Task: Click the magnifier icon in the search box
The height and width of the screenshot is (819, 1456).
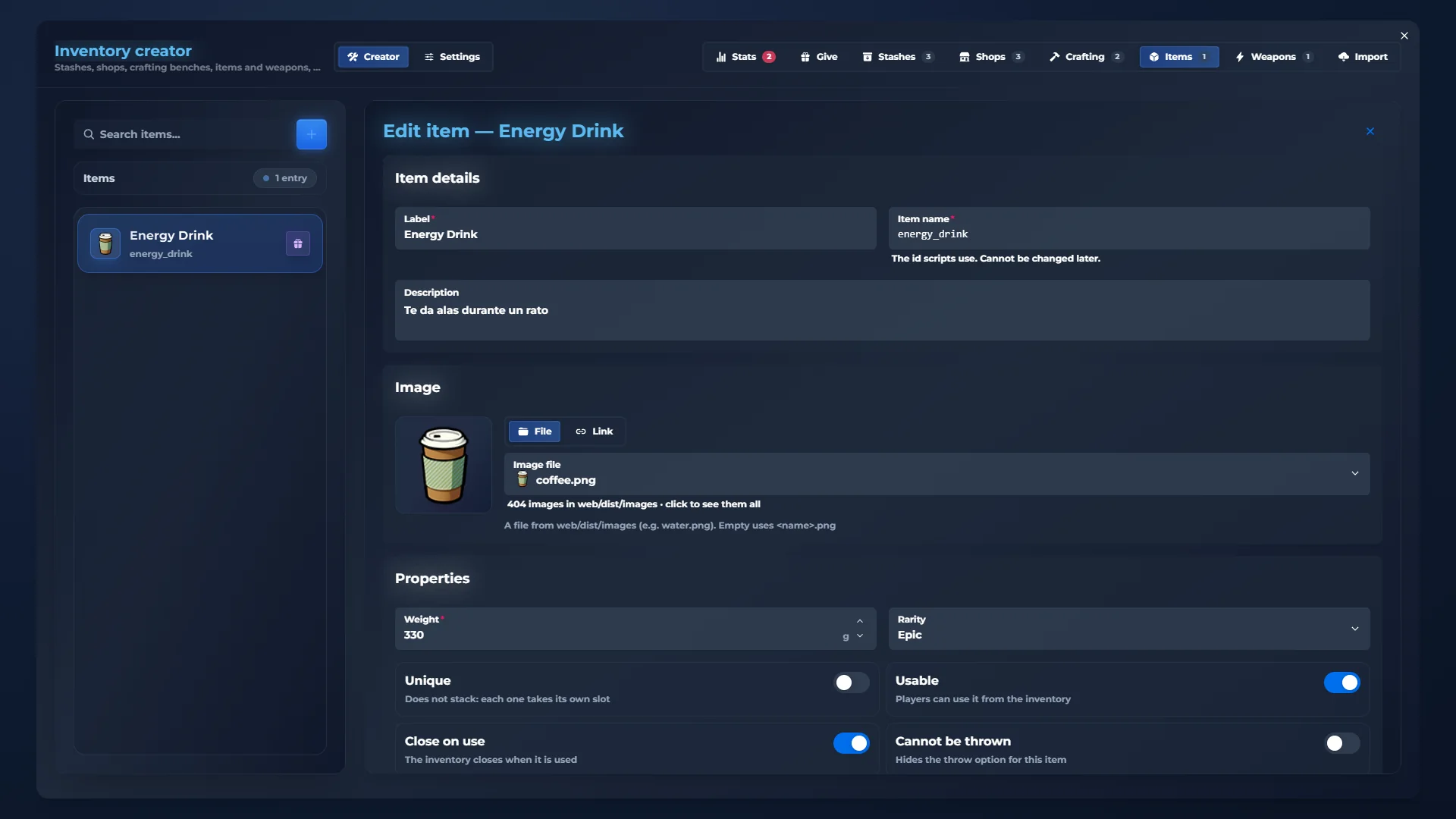Action: [89, 134]
